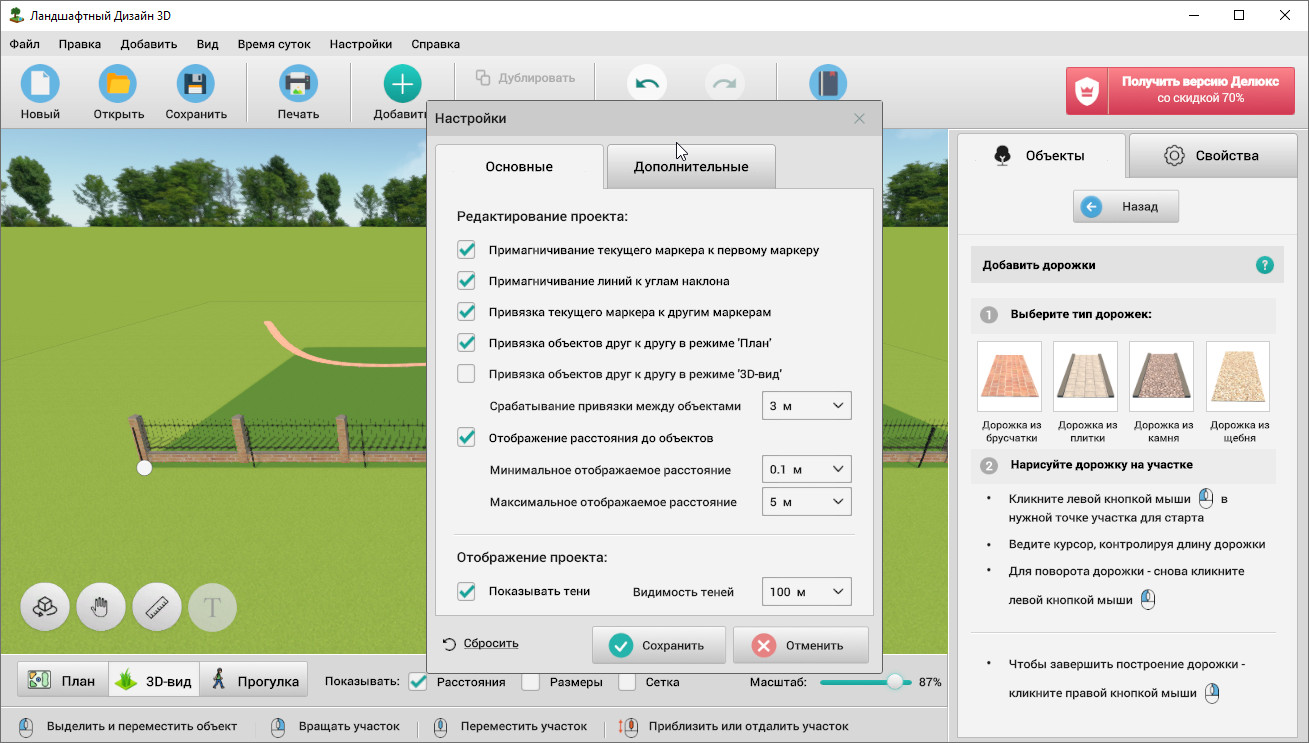Open the snap trigger distance dropdown
The image size is (1309, 743).
tap(806, 406)
